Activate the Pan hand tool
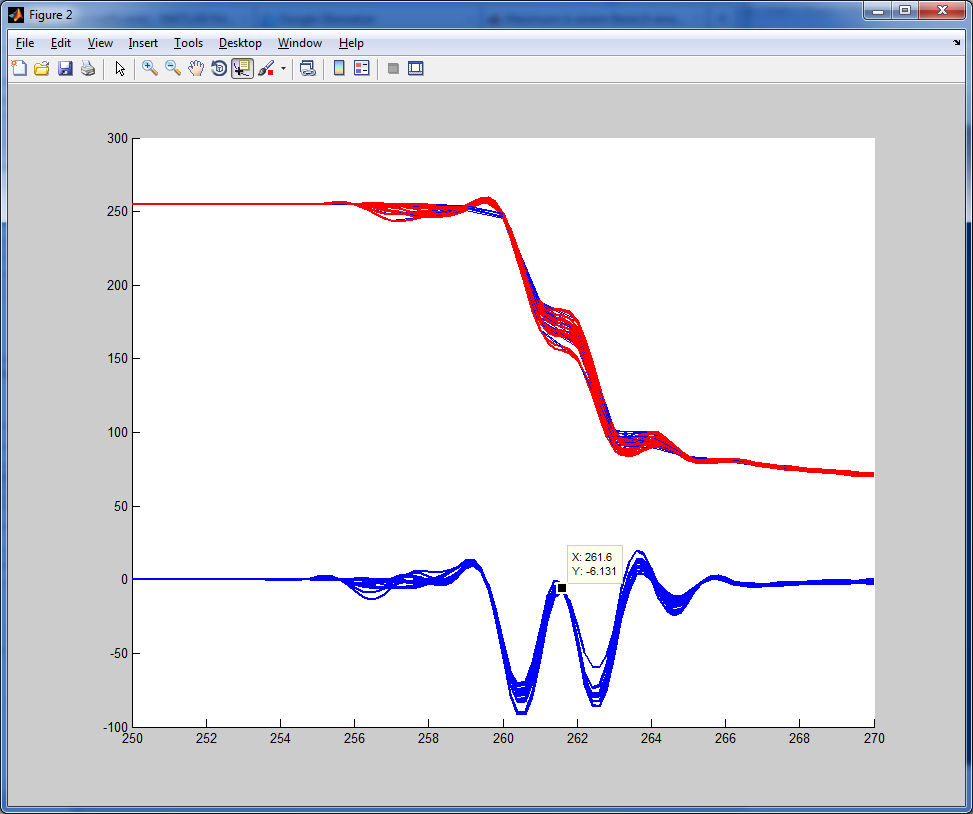This screenshot has width=973, height=814. pos(196,69)
